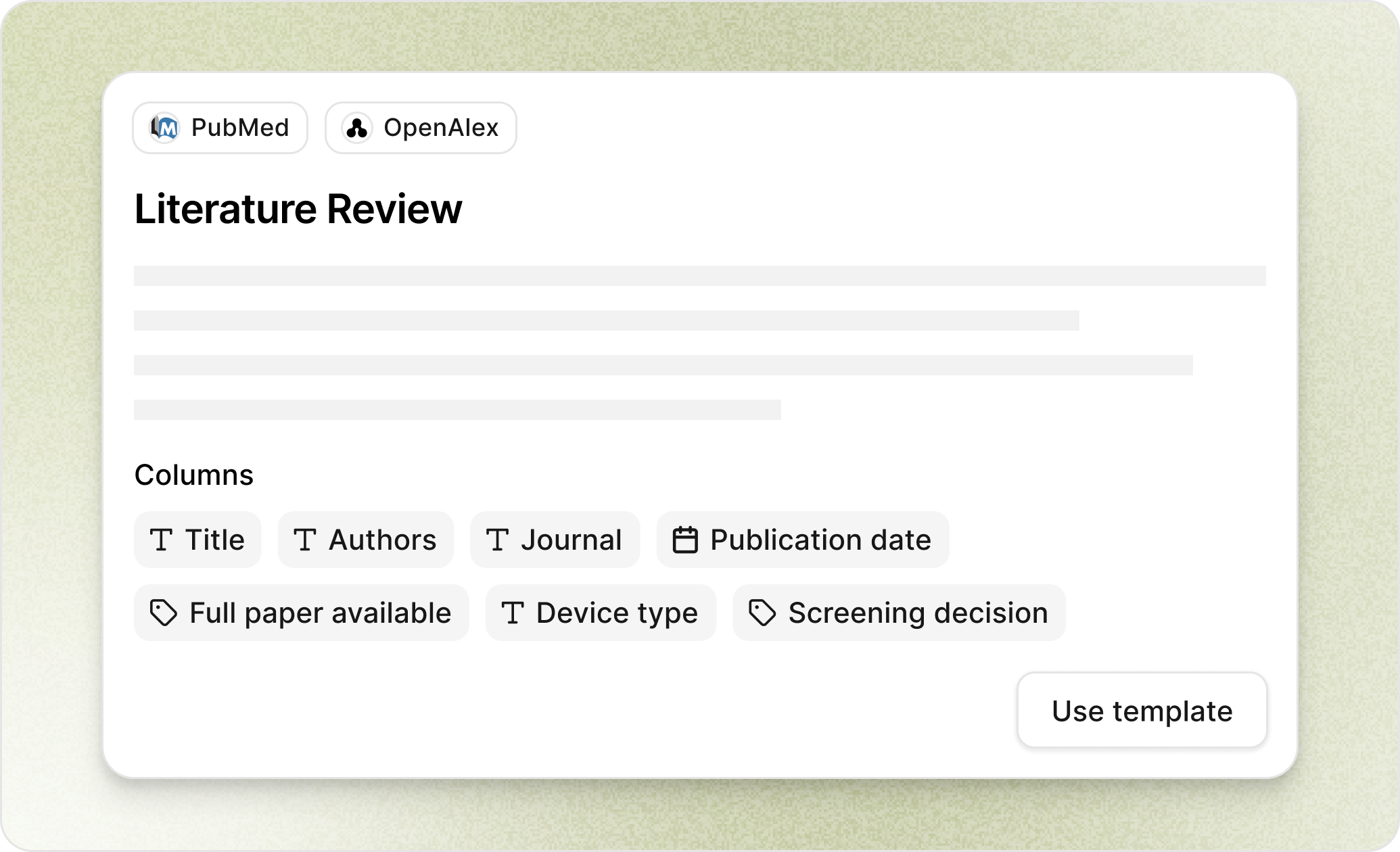
Task: Toggle the Screening decision column chip
Action: tap(900, 613)
